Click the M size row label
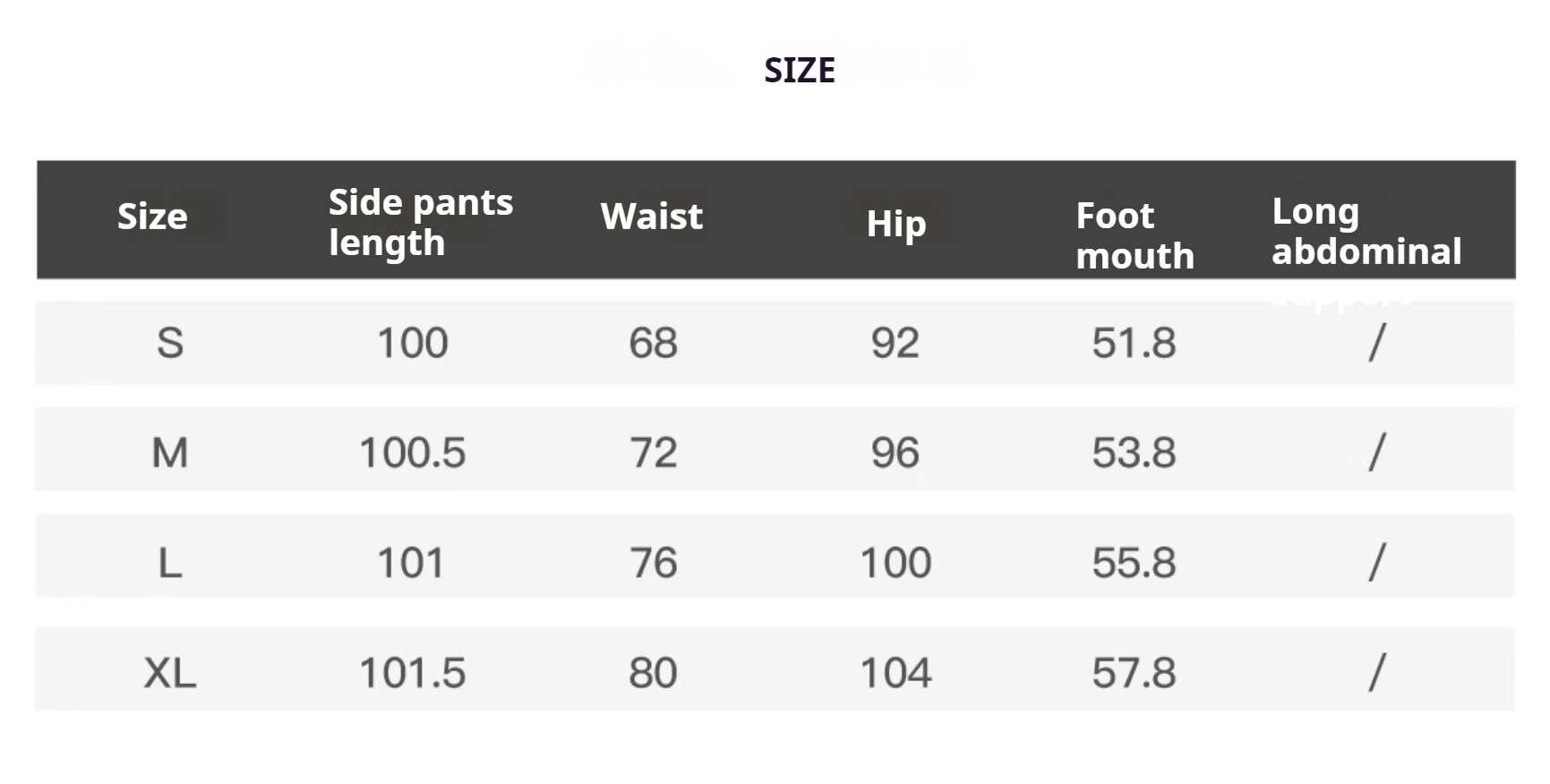The image size is (1550, 784). click(x=170, y=453)
